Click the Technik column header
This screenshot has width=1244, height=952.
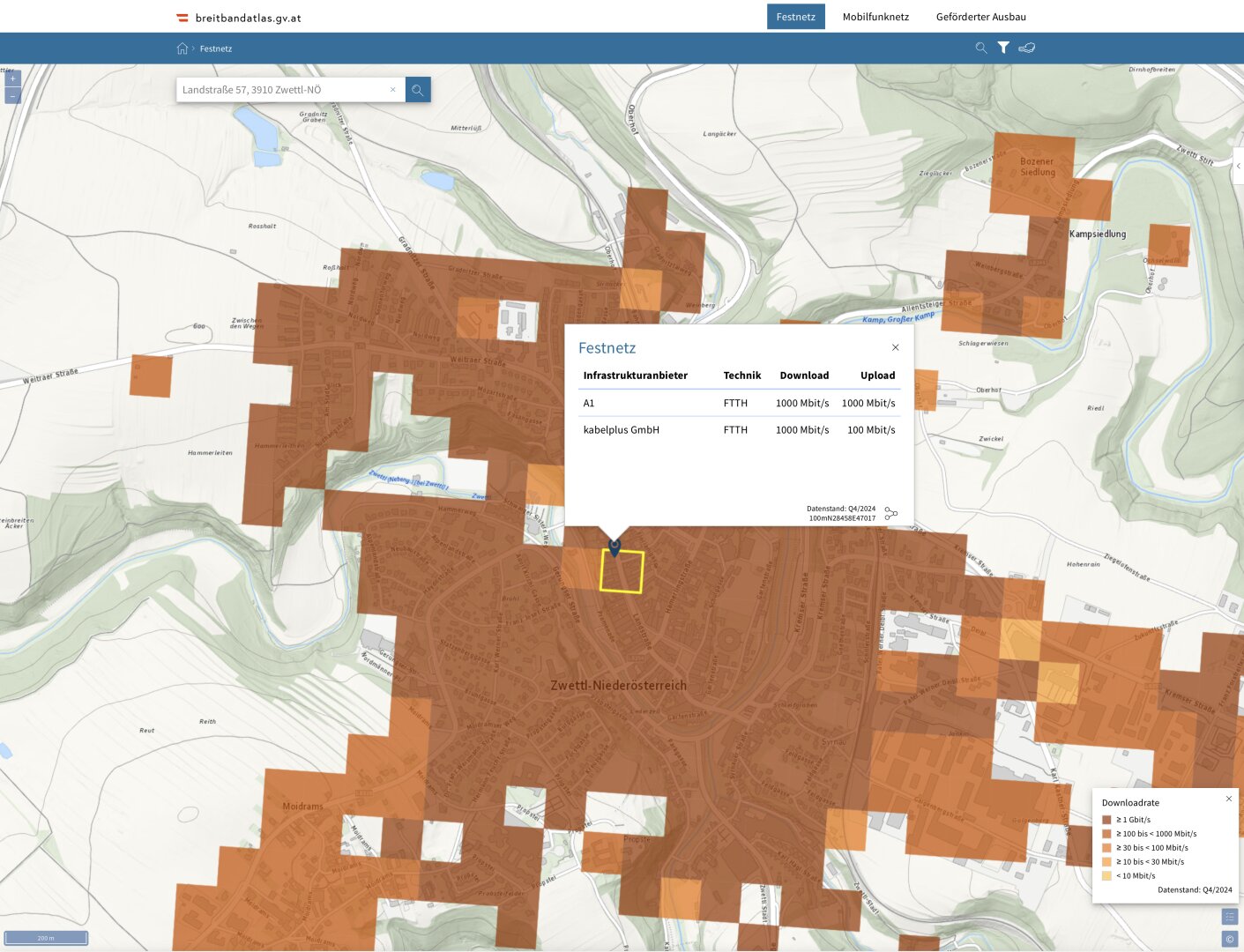[x=741, y=376]
